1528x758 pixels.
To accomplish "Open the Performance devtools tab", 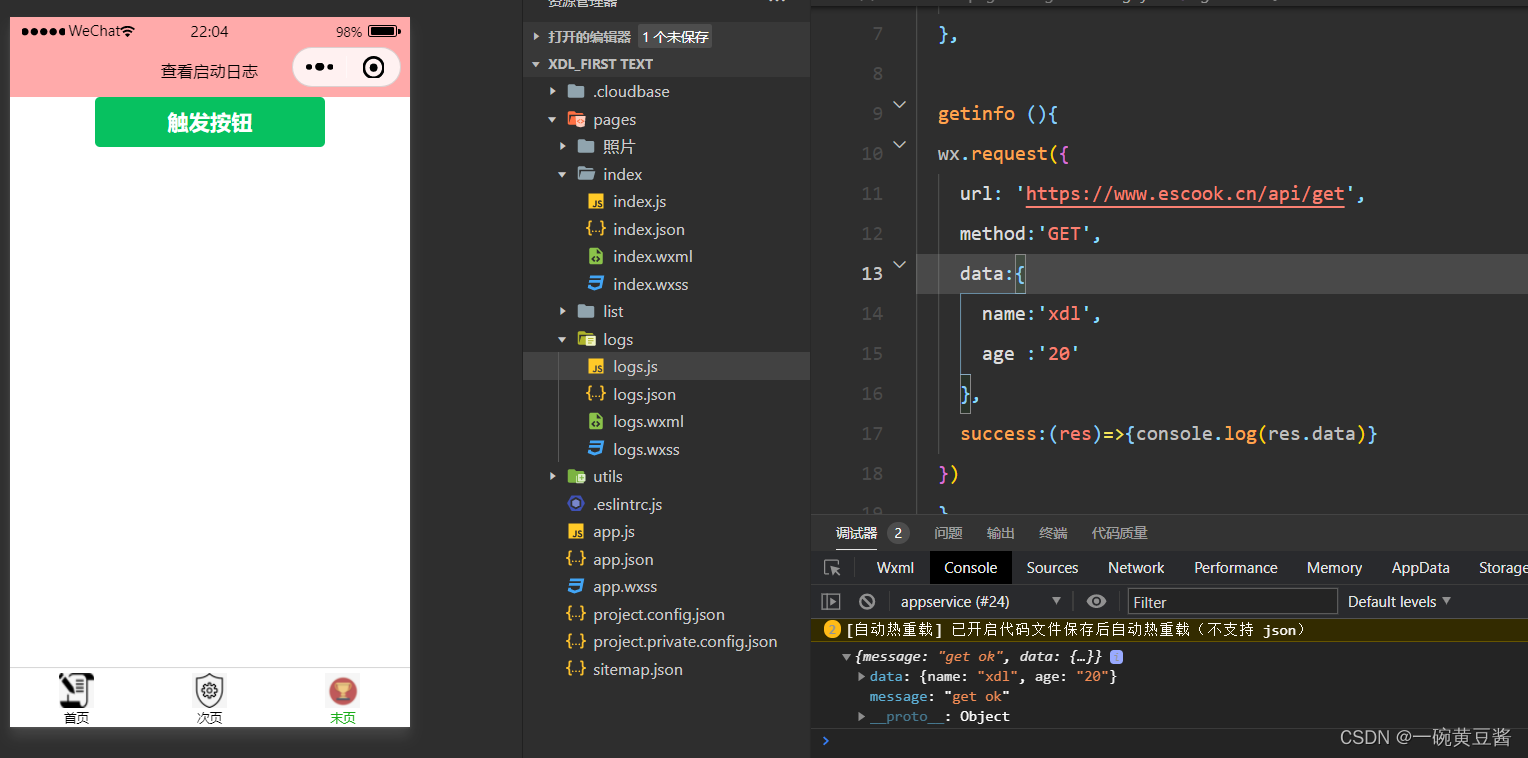I will pyautogui.click(x=1236, y=567).
